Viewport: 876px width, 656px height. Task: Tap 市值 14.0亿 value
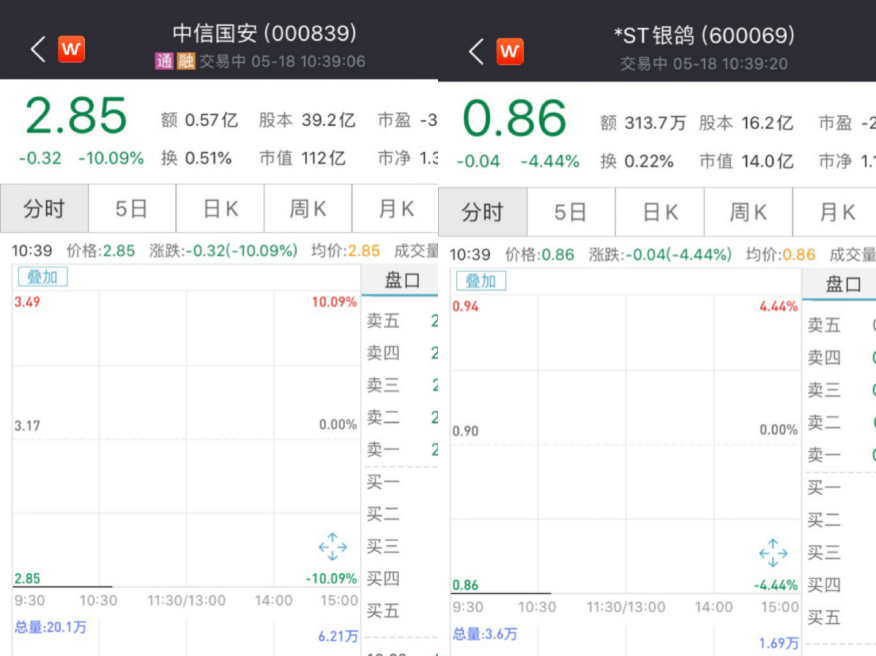[746, 161]
